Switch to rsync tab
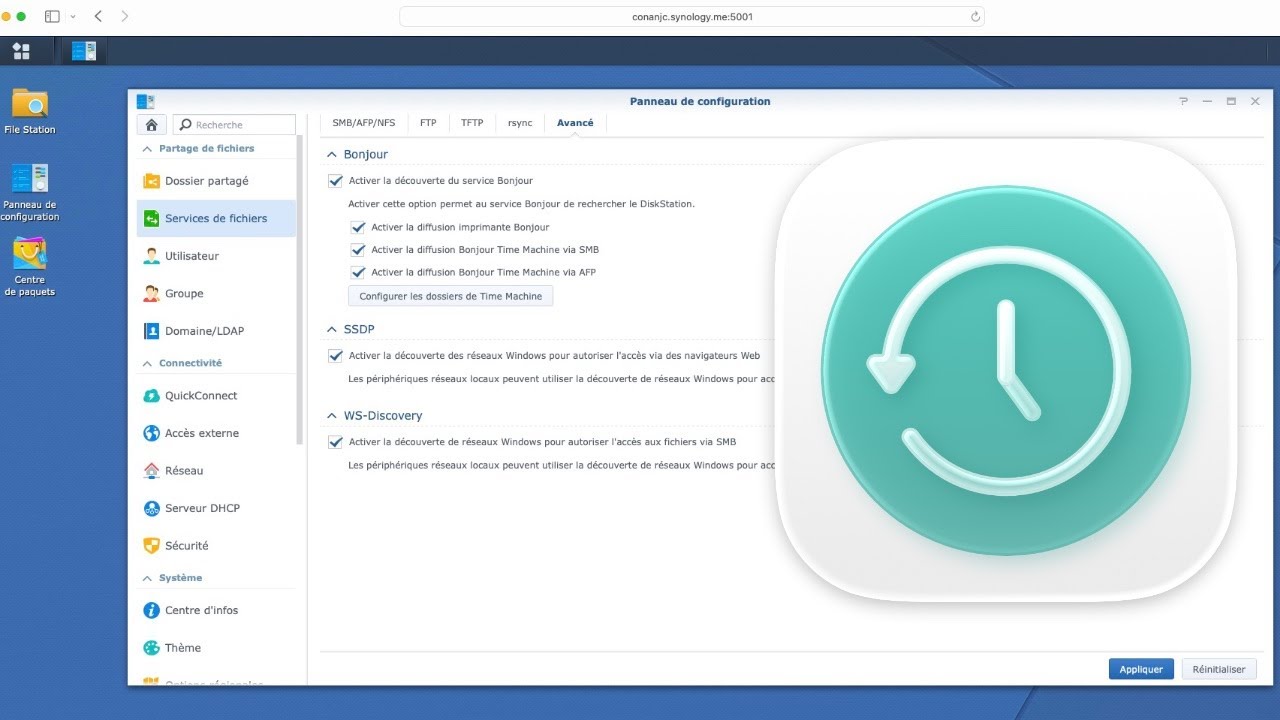The height and width of the screenshot is (720, 1280). tap(520, 123)
